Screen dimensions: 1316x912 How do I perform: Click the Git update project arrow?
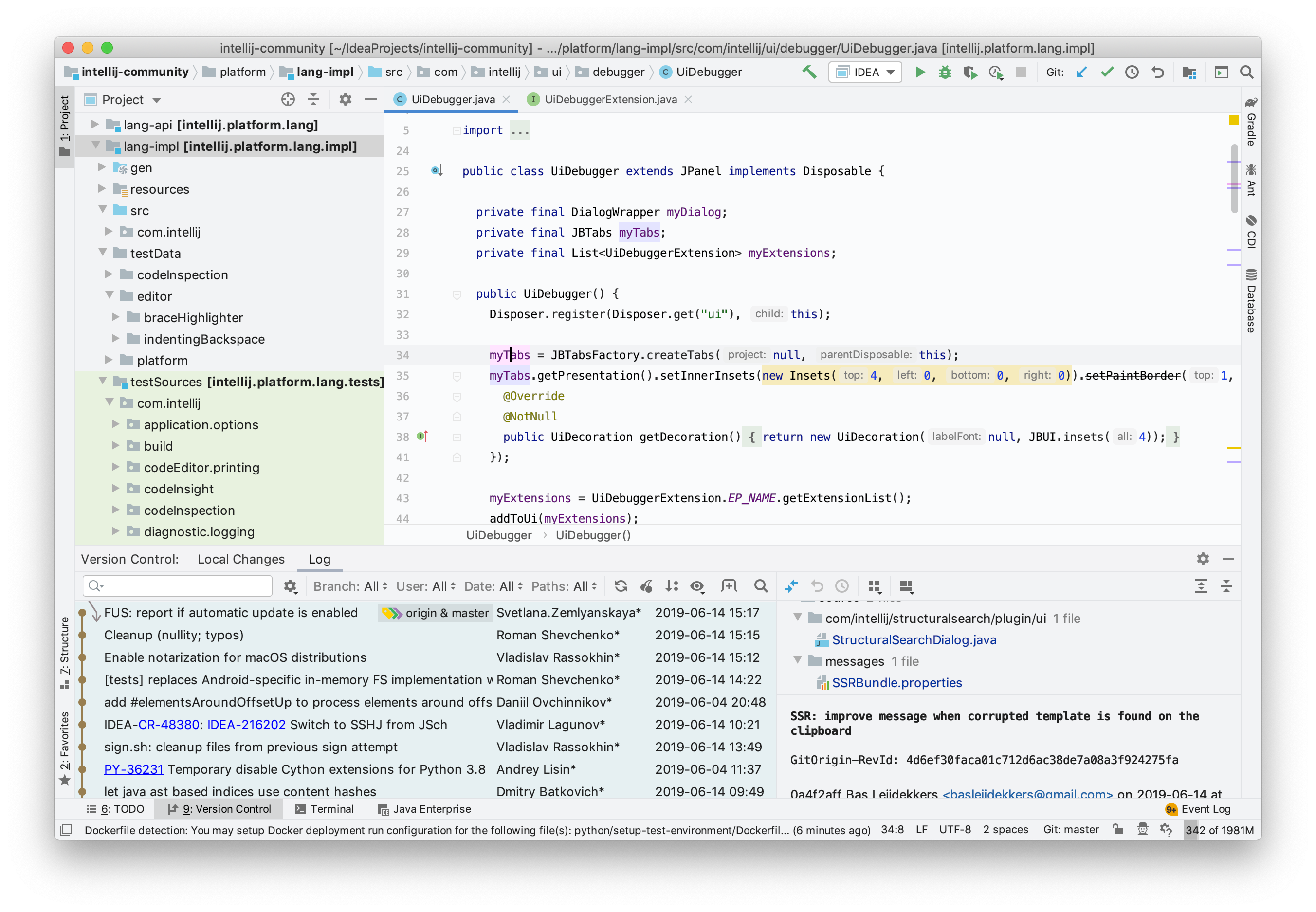coord(1081,72)
